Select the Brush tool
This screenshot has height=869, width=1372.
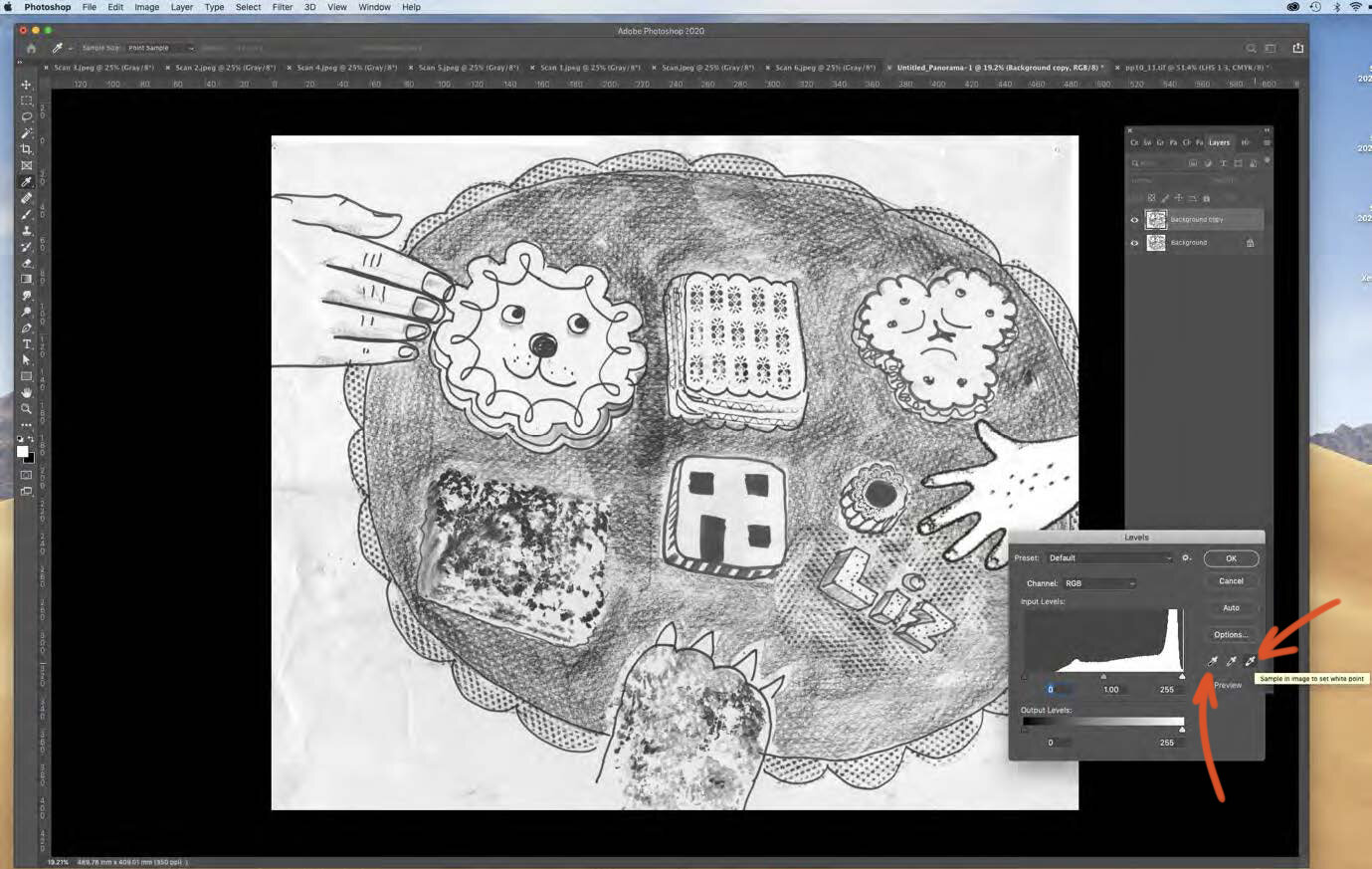(x=27, y=214)
